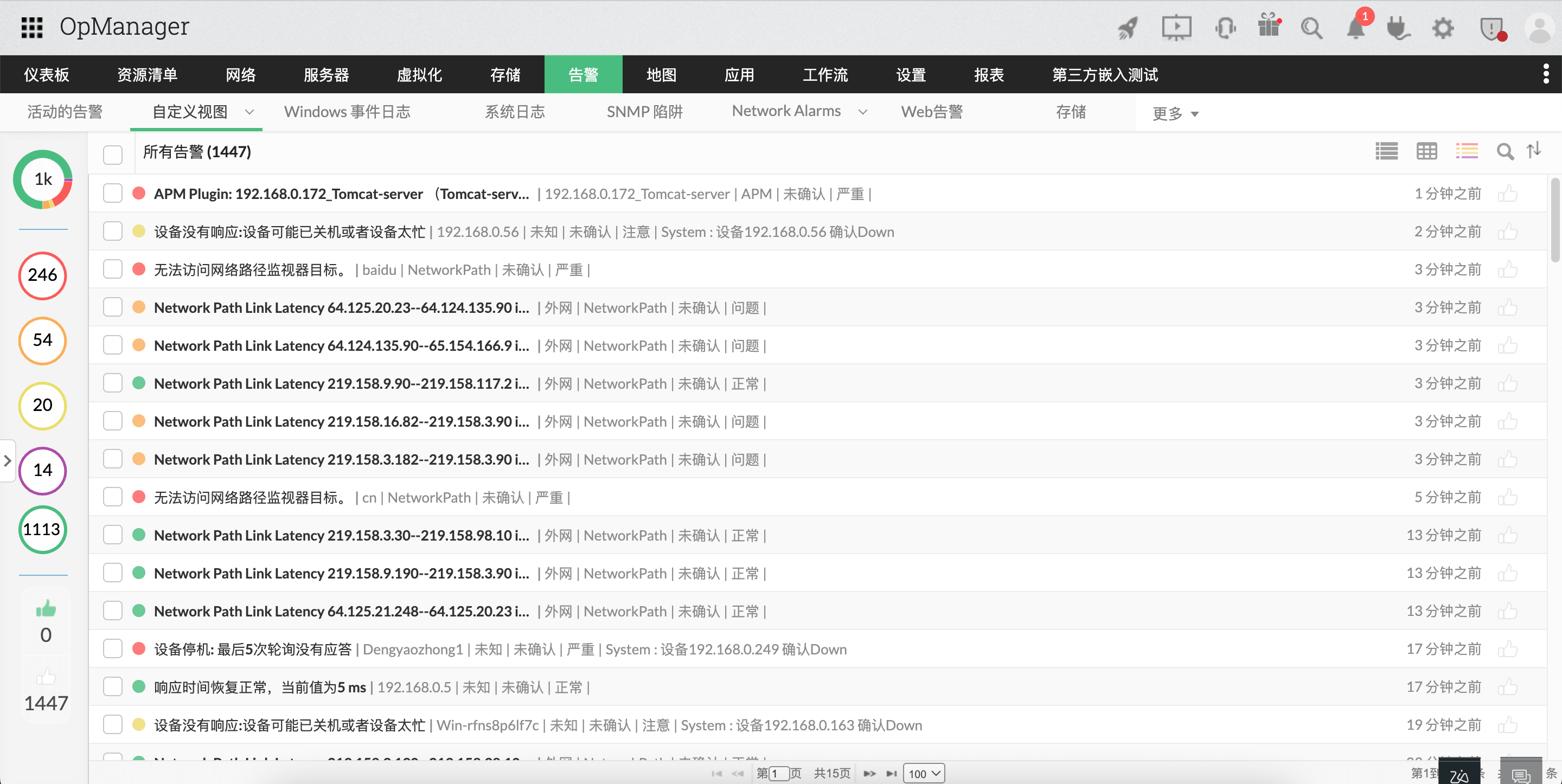Switch alarms to grouped color list view

point(1467,152)
